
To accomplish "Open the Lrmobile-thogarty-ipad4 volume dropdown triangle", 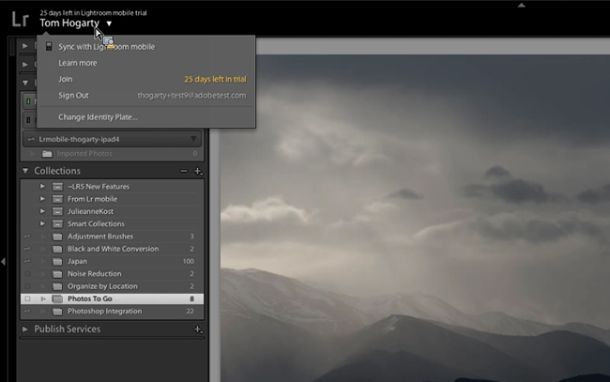I will pos(193,139).
